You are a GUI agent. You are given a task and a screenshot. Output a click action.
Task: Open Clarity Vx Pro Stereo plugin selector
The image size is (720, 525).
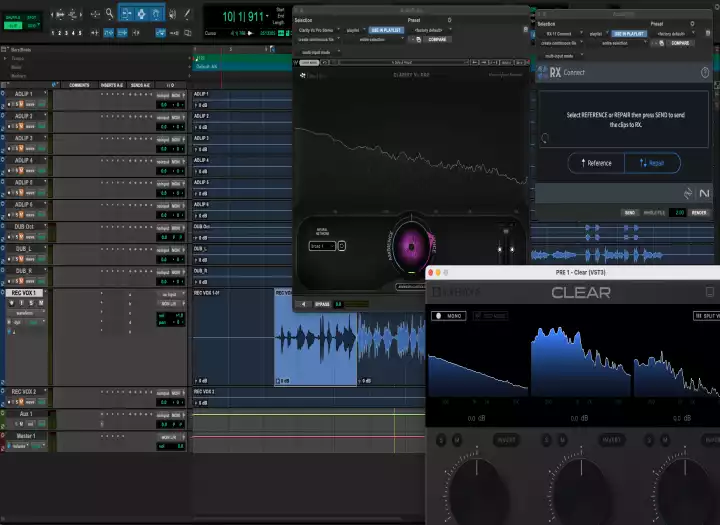[x=315, y=31]
